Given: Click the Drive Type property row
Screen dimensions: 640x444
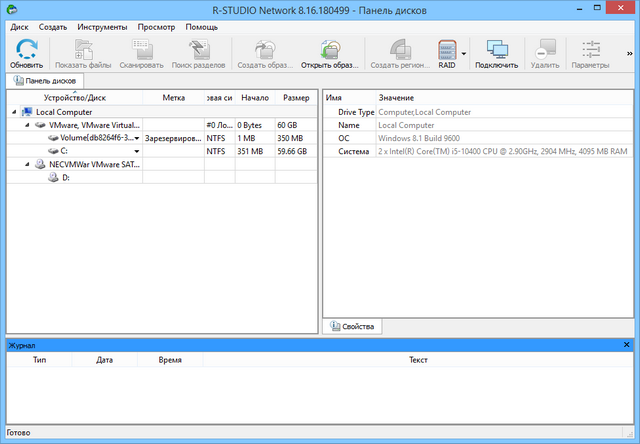Looking at the screenshot, I should [x=478, y=112].
